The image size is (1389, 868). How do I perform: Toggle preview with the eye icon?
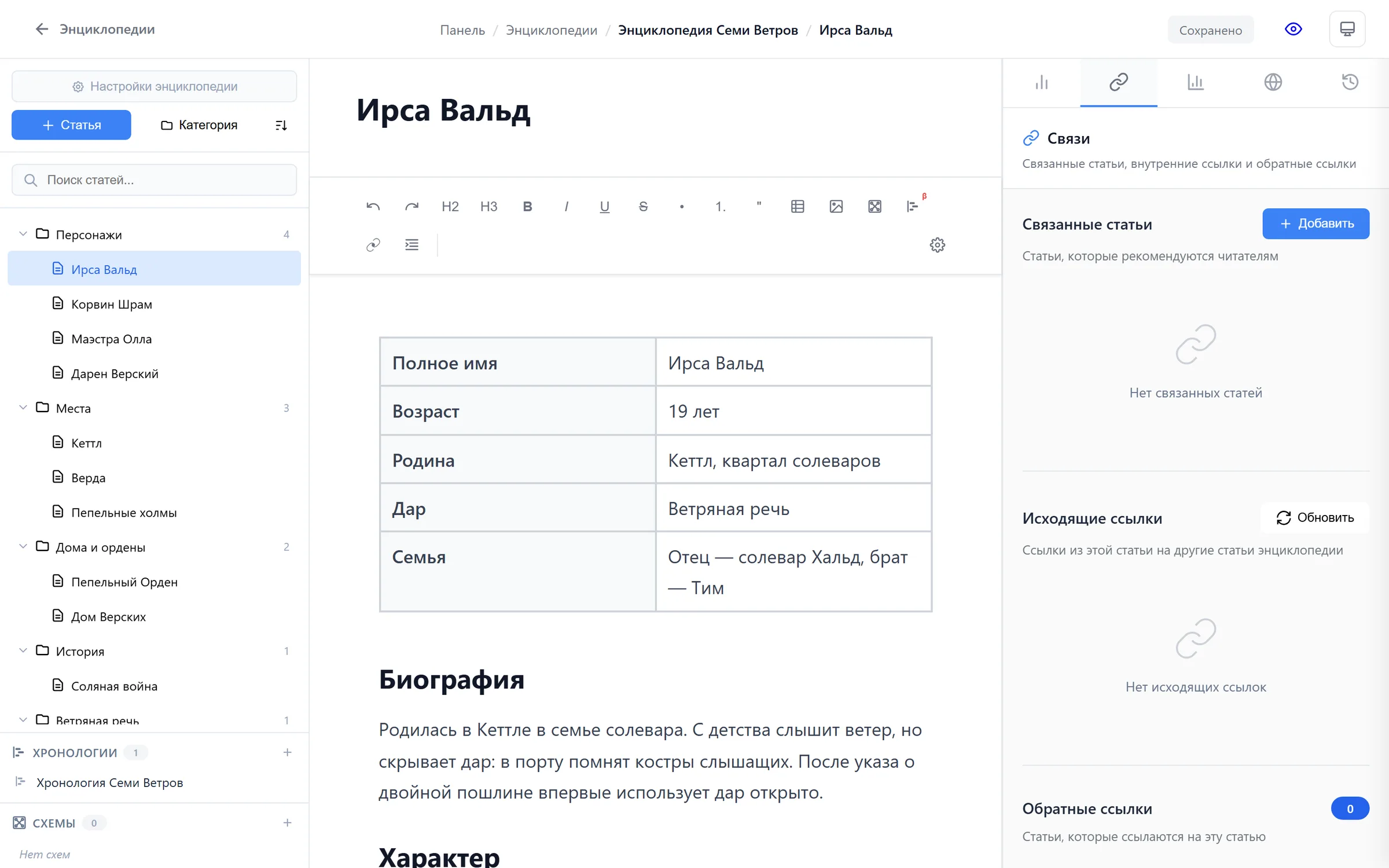point(1293,30)
